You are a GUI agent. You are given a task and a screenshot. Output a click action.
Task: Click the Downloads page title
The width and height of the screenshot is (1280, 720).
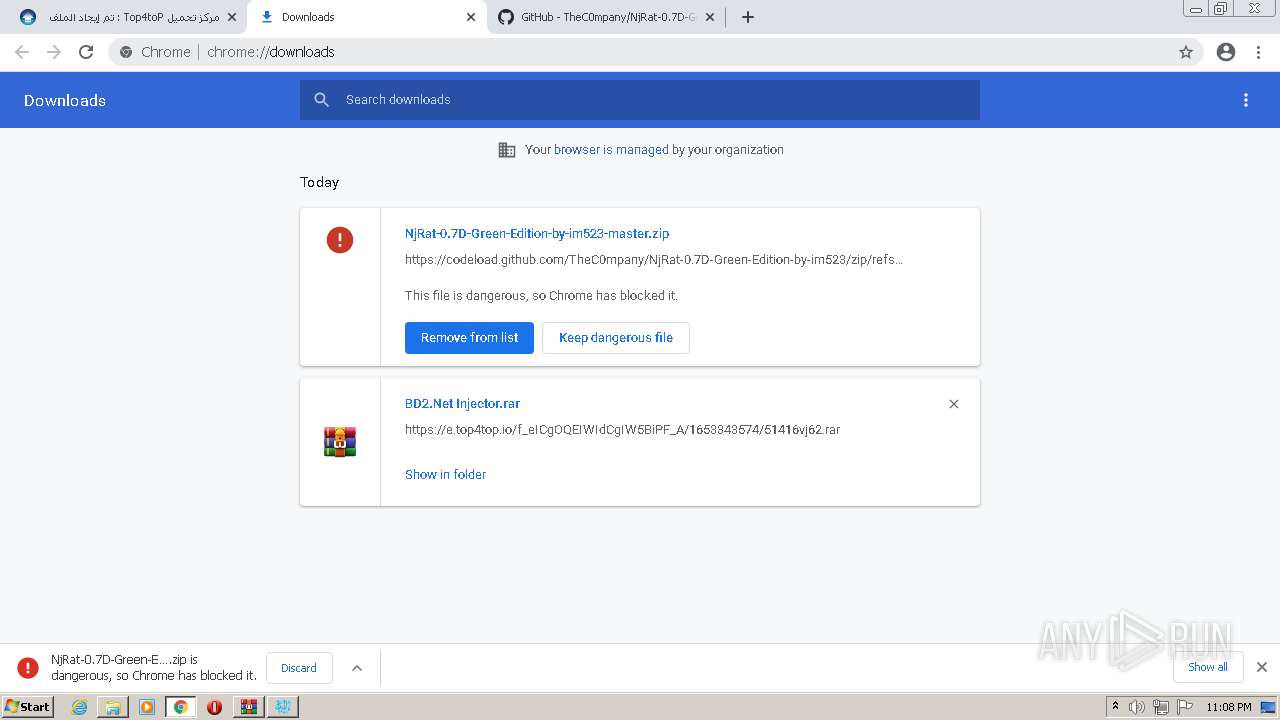[x=65, y=100]
